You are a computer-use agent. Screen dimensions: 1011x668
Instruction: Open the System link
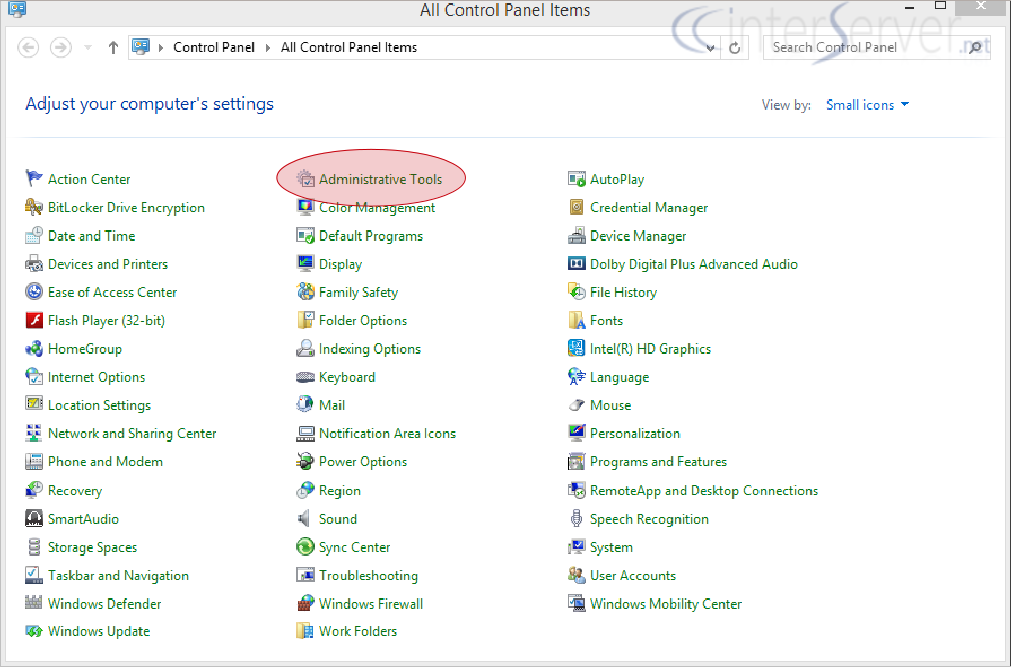(611, 547)
